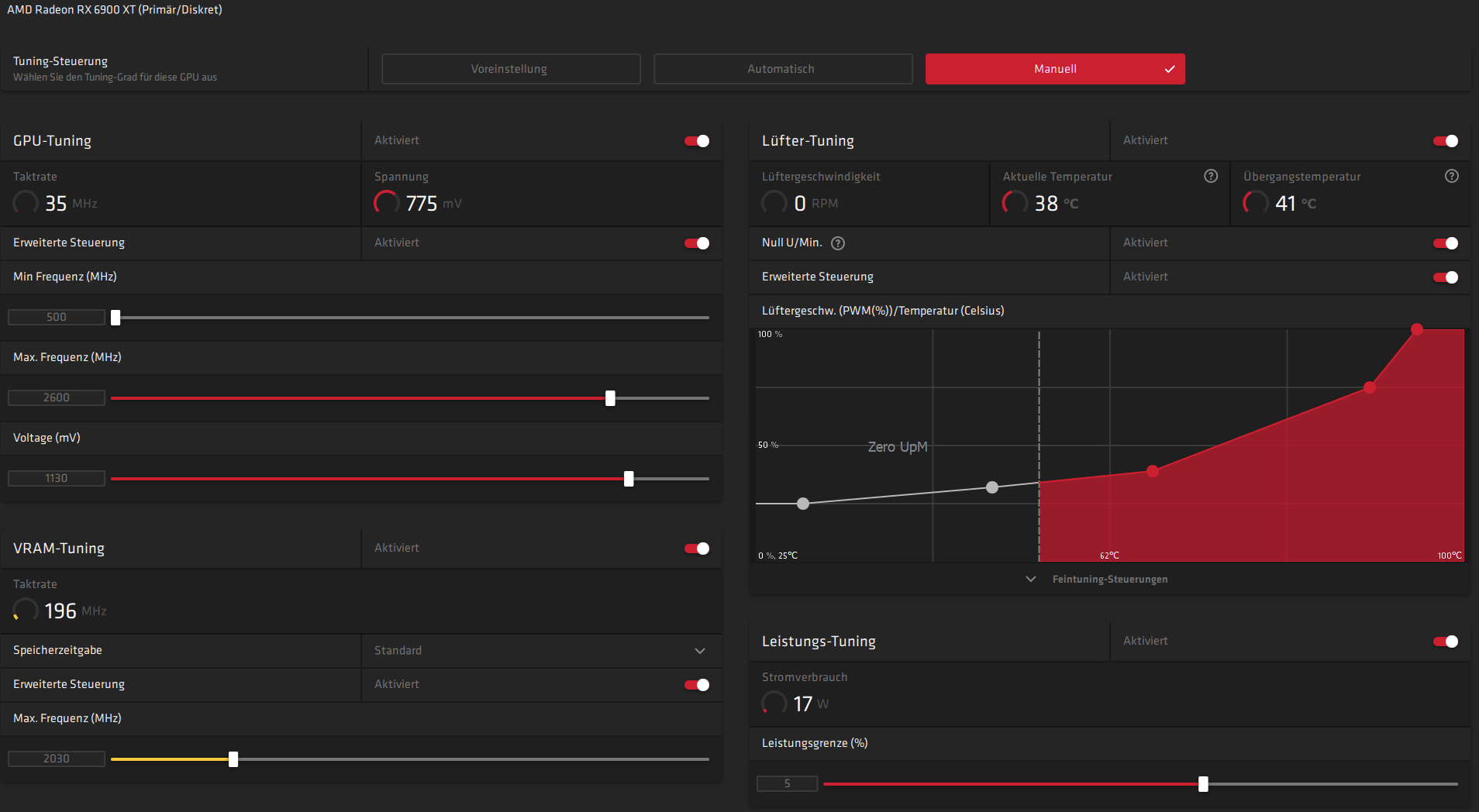Screen dimensions: 1479x812
Task: Open help for Übergangstemperatur
Action: (1452, 176)
